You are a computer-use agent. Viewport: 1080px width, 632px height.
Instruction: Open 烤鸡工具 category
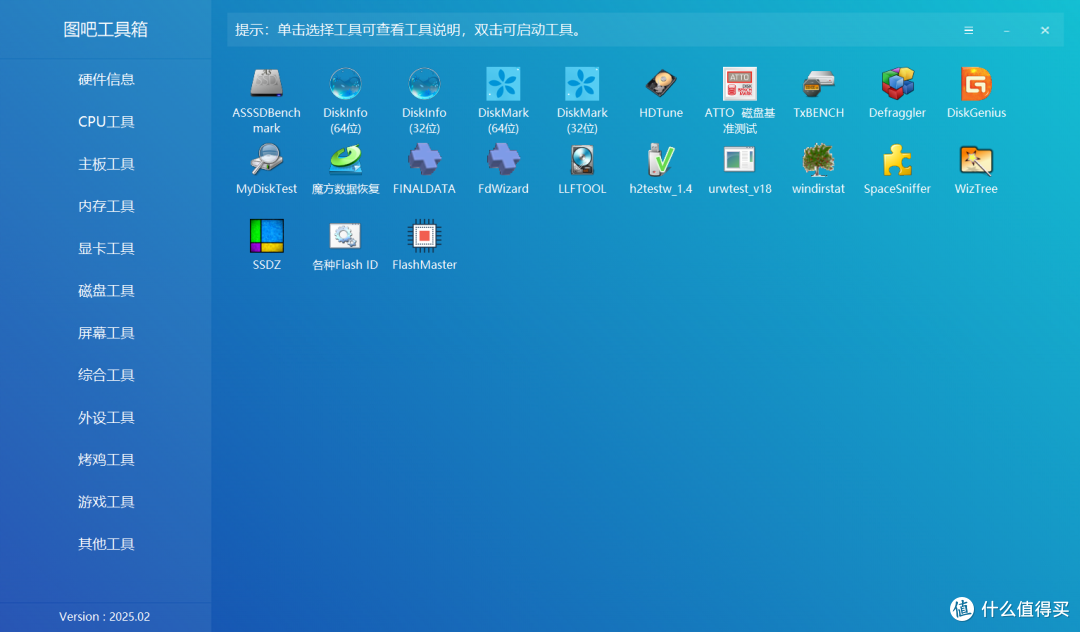point(106,460)
